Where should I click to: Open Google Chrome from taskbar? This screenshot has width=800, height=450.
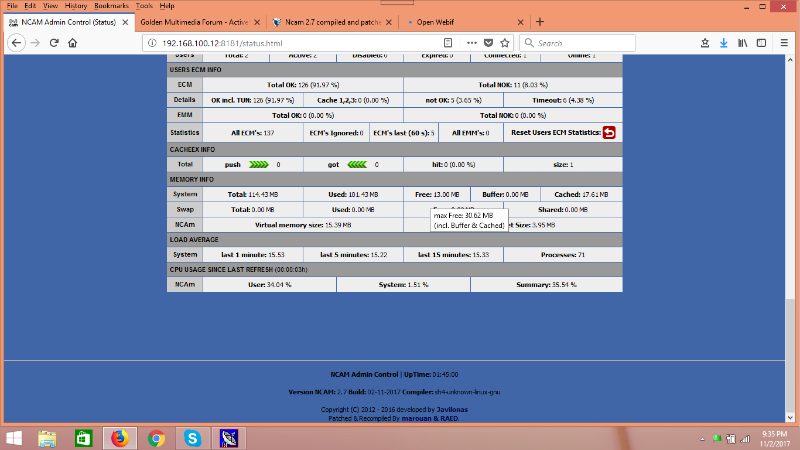point(156,438)
